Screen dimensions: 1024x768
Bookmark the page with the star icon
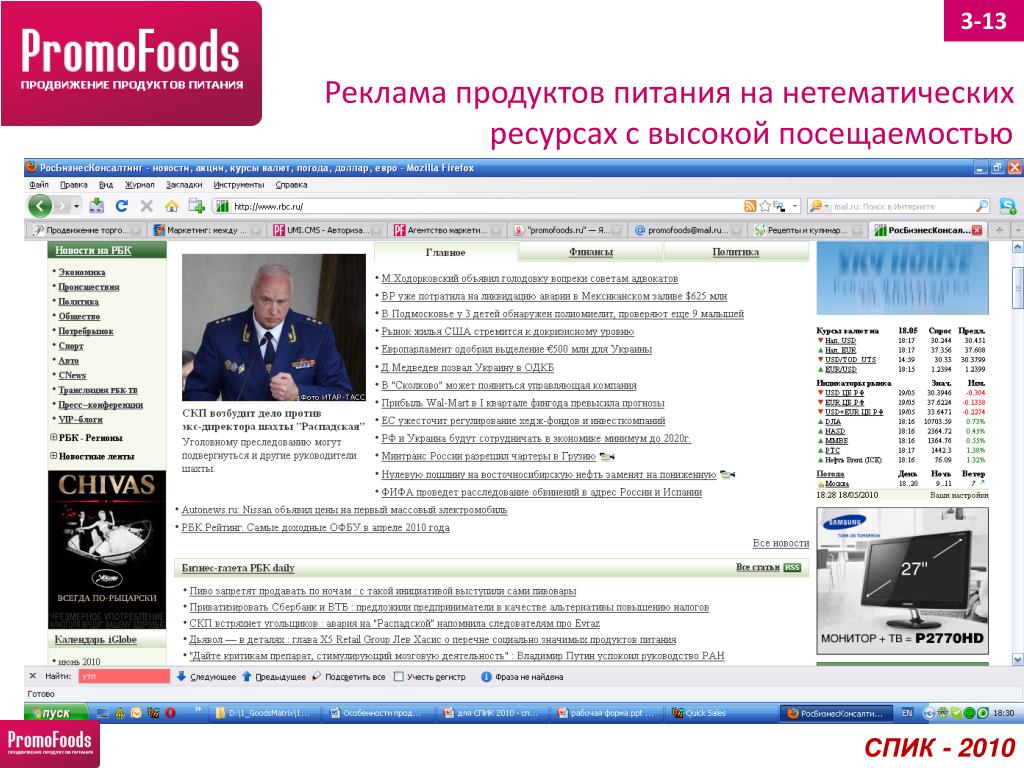(765, 206)
